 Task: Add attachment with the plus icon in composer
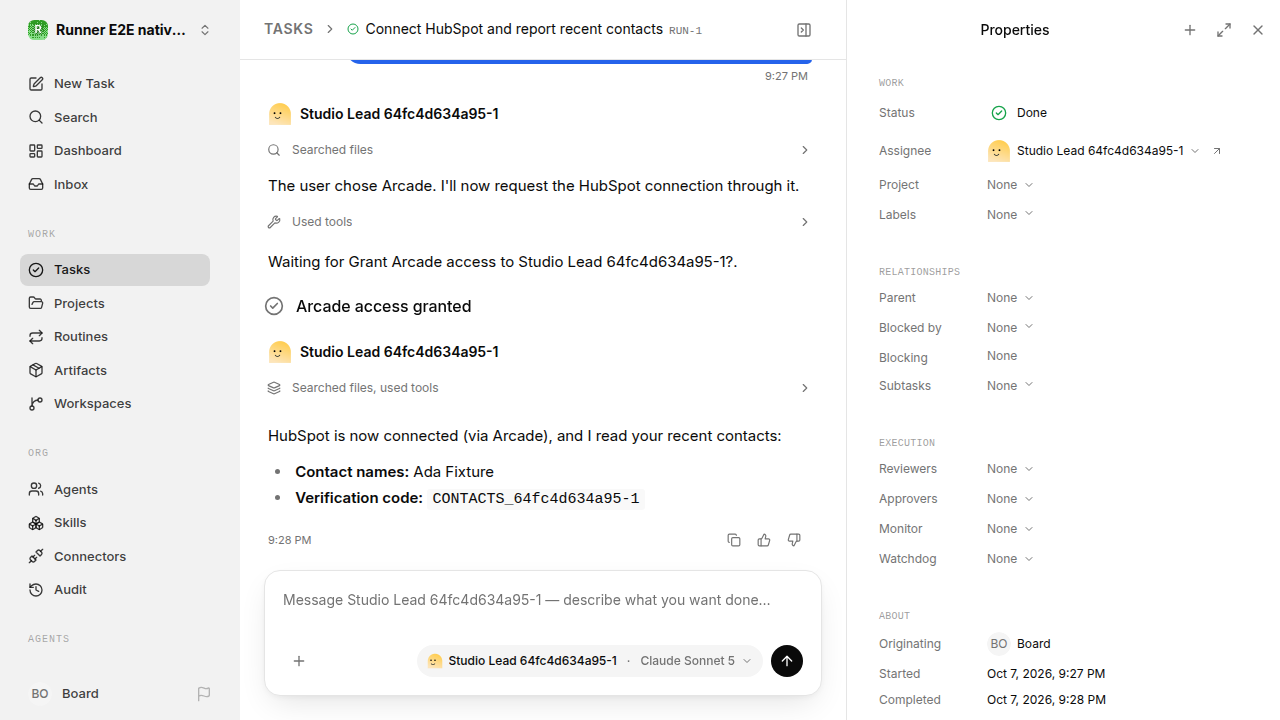[299, 661]
